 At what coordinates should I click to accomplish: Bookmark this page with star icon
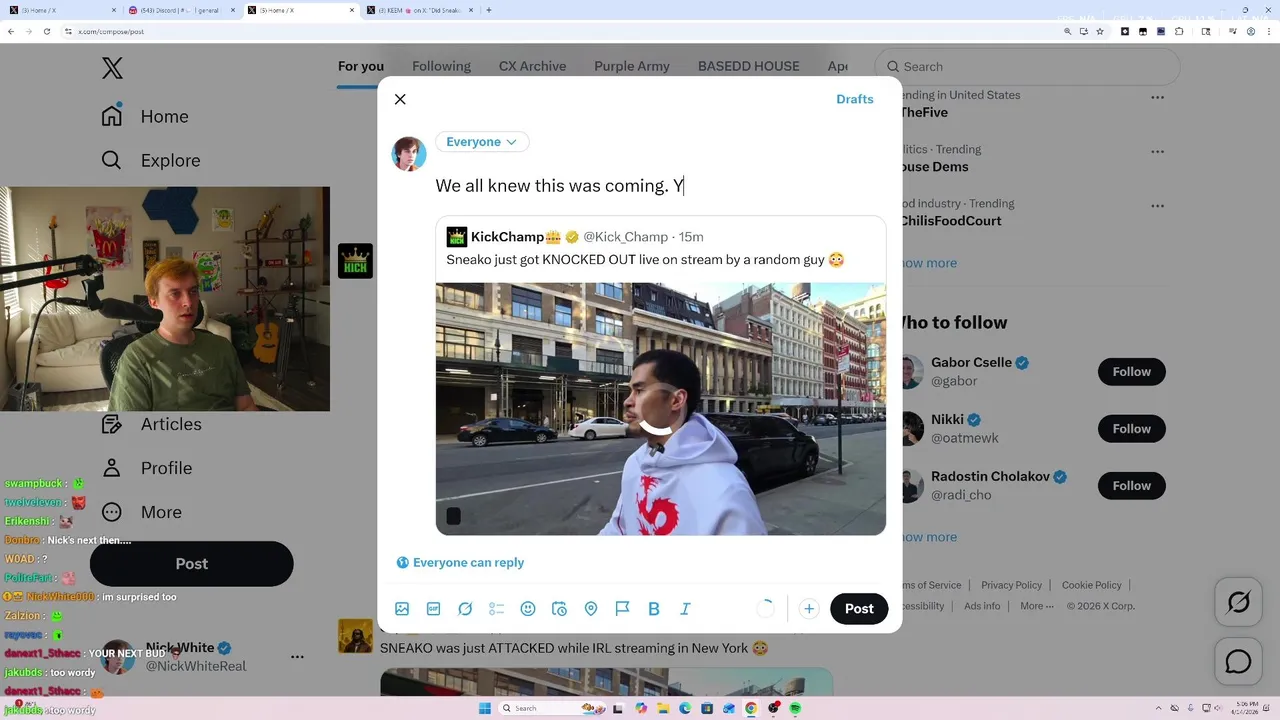1100,31
